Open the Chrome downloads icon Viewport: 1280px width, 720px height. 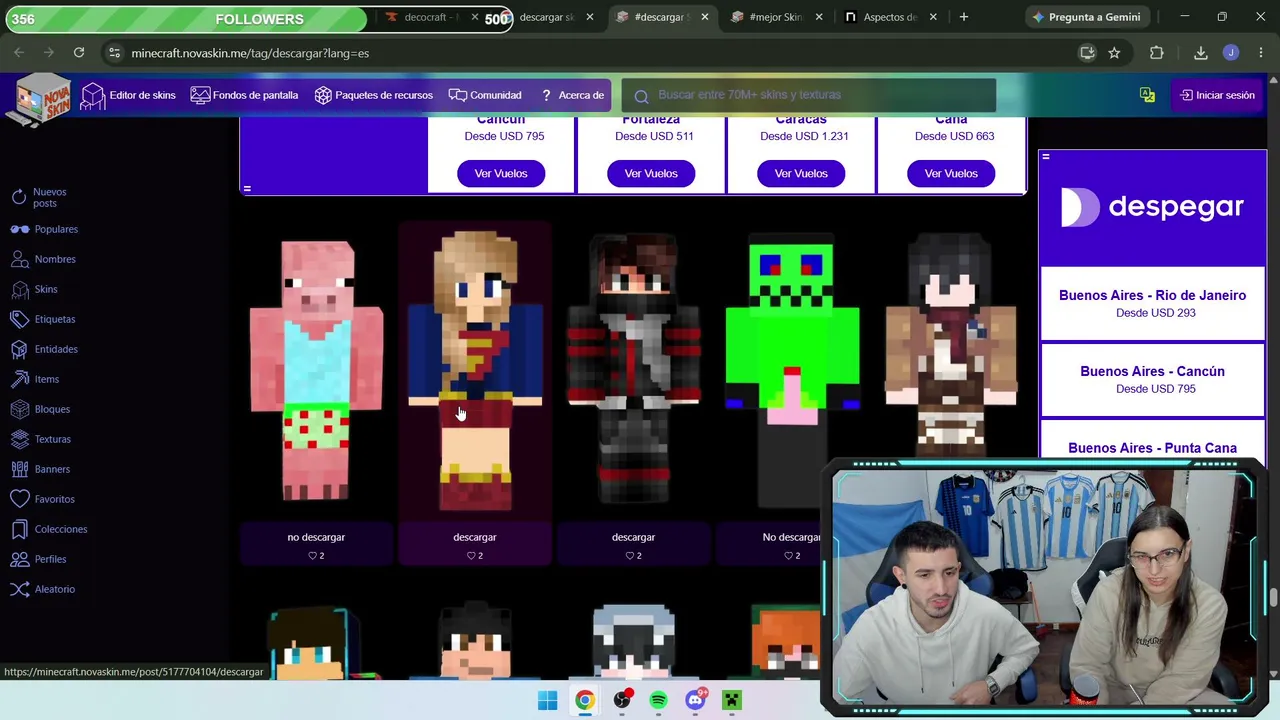[x=1201, y=53]
